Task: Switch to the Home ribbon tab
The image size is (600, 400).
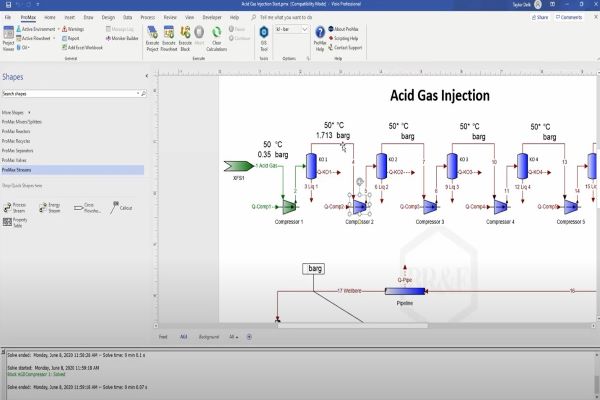Action: click(x=50, y=17)
